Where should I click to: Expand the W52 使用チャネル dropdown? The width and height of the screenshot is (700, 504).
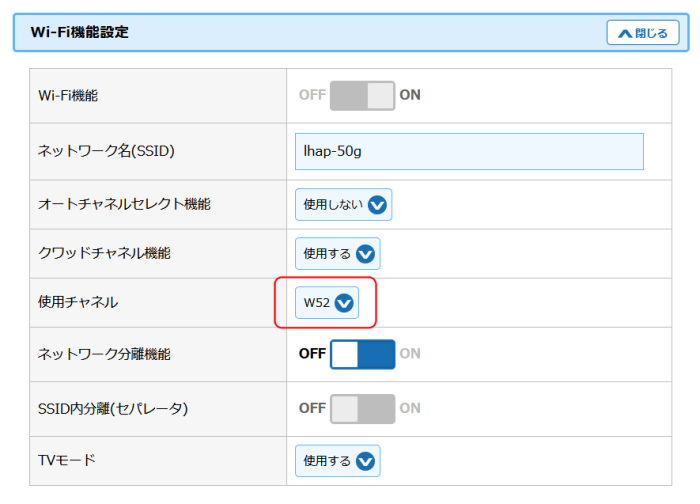[327, 303]
